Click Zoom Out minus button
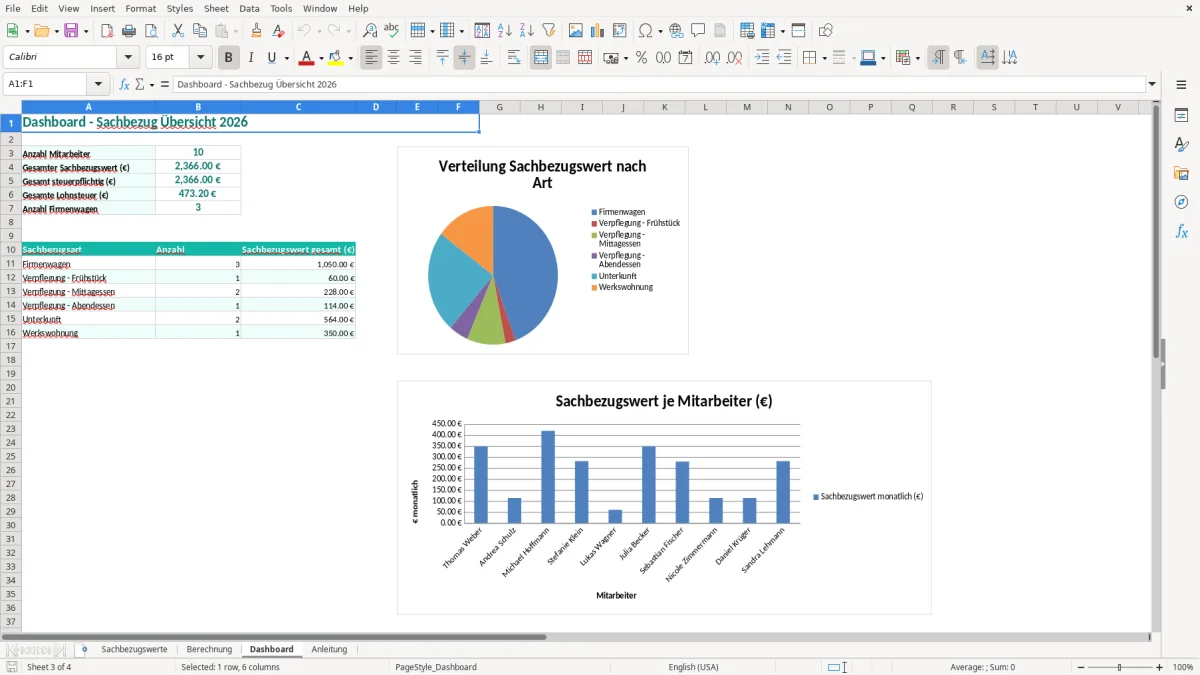The image size is (1200, 675). pos(1081,667)
